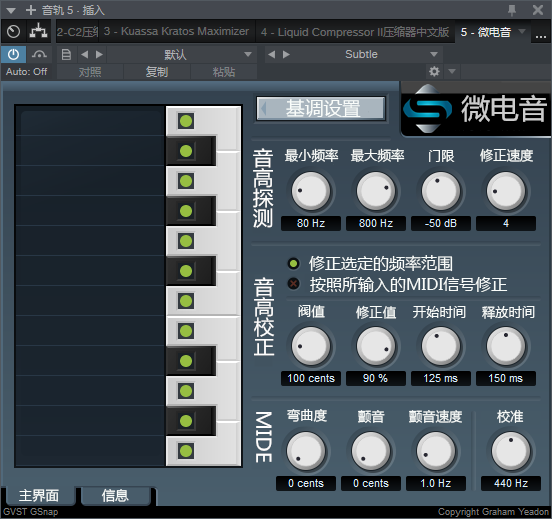The width and height of the screenshot is (552, 519).
Task: Toggle the plugin power bypass button
Action: click(x=13, y=54)
